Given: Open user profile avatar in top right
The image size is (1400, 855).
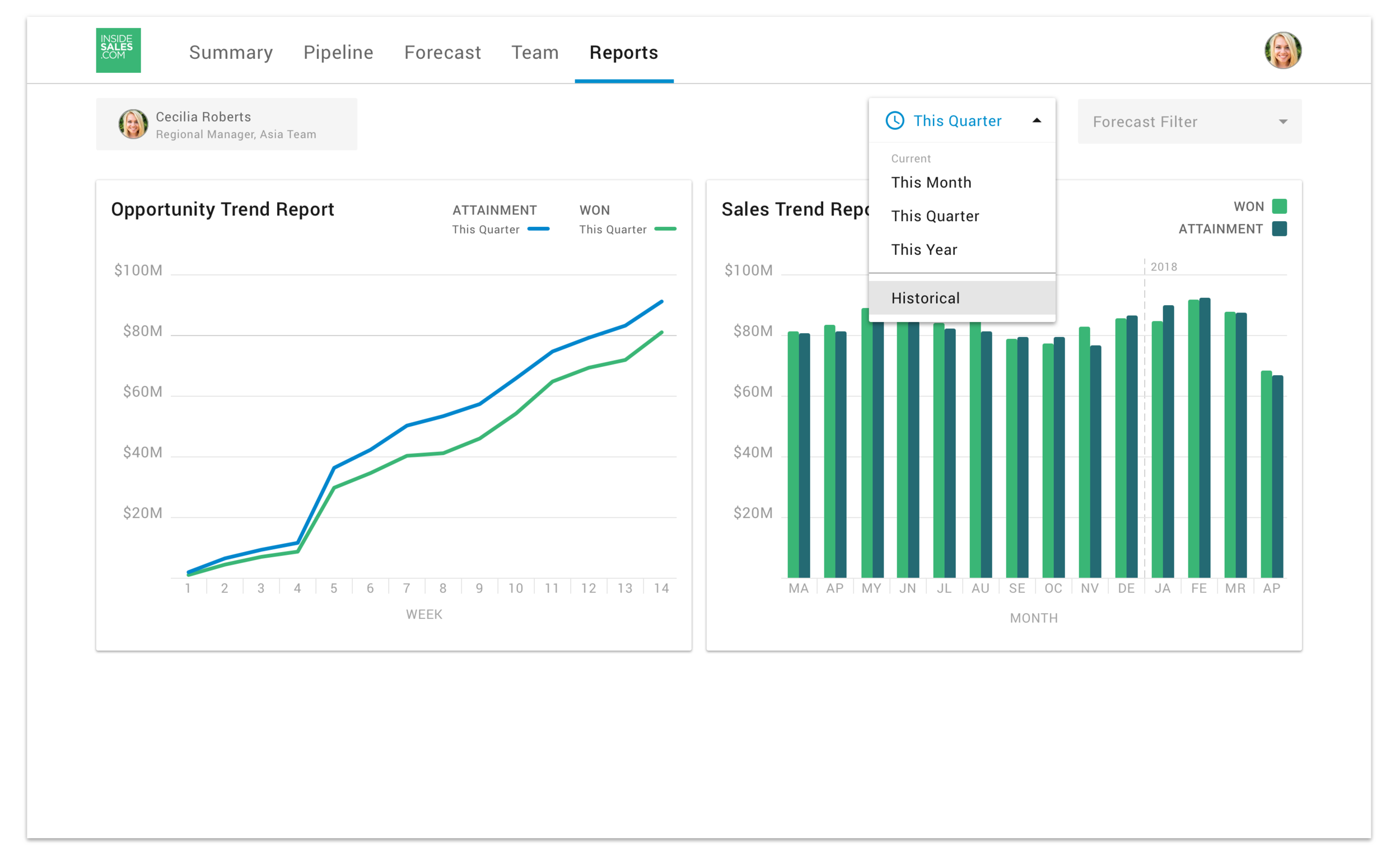Looking at the screenshot, I should coord(1282,50).
